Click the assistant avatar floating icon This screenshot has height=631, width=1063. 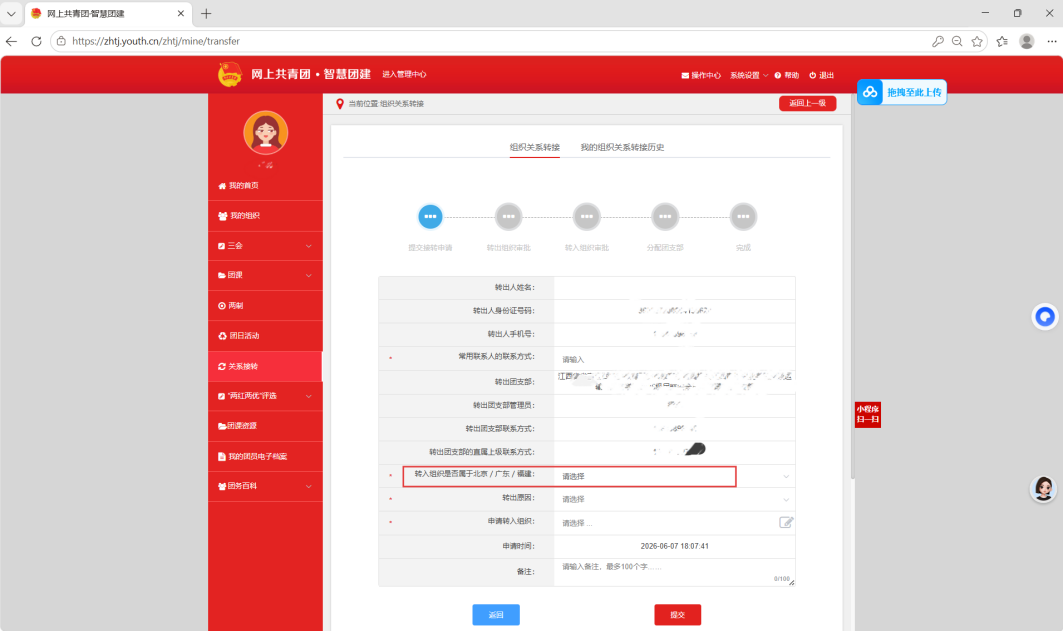[1043, 489]
